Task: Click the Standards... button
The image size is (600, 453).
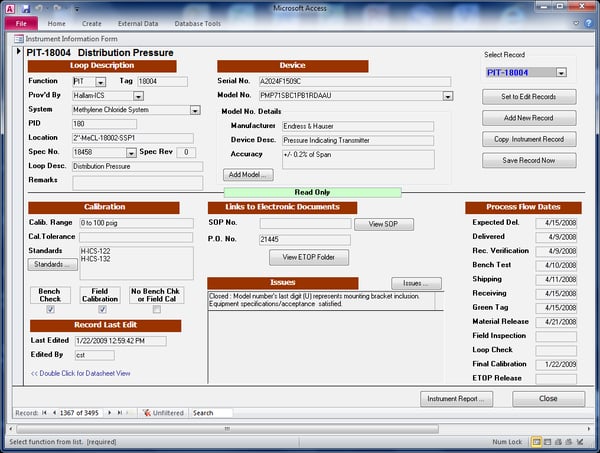Action: pyautogui.click(x=52, y=264)
